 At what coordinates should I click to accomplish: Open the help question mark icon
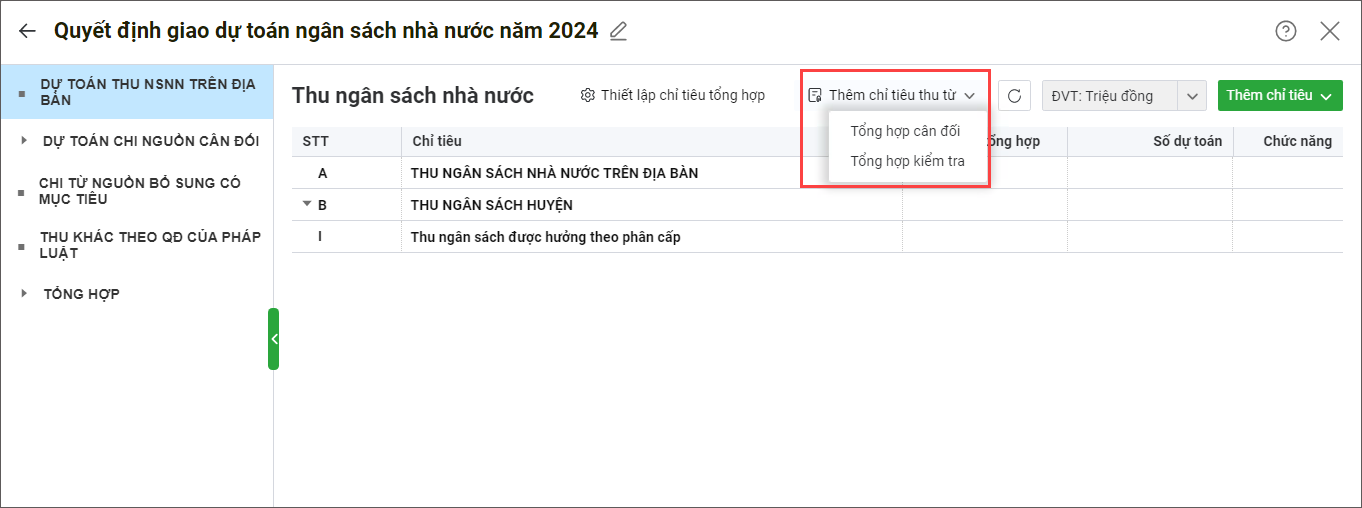1285,31
